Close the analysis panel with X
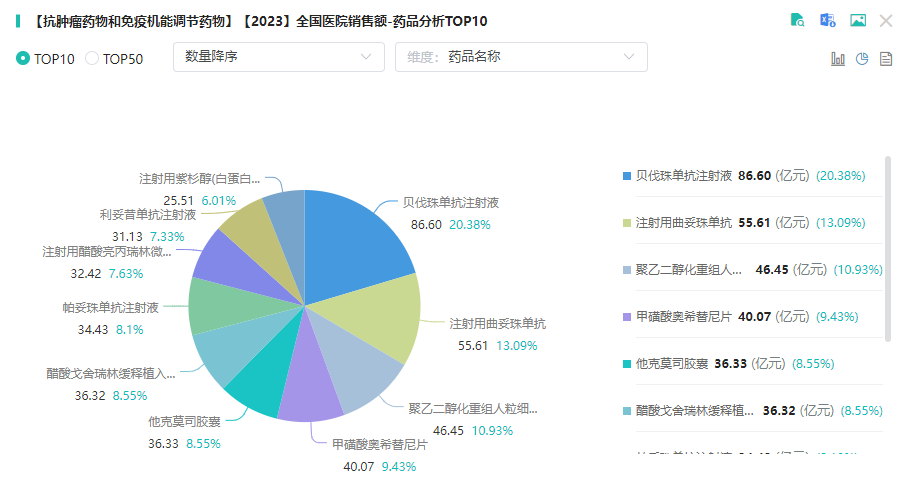Image resolution: width=907 pixels, height=479 pixels. [886, 21]
